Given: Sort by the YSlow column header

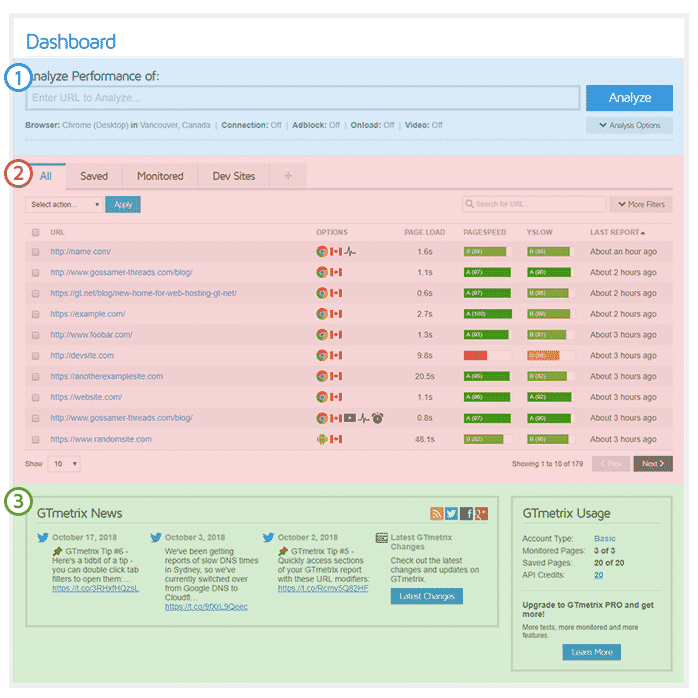Looking at the screenshot, I should [540, 232].
